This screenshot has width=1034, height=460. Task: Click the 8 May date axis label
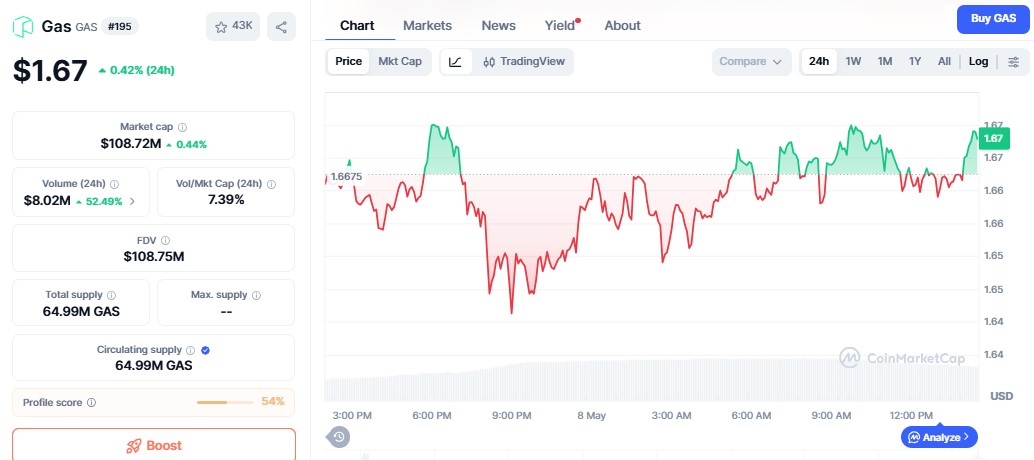[591, 416]
